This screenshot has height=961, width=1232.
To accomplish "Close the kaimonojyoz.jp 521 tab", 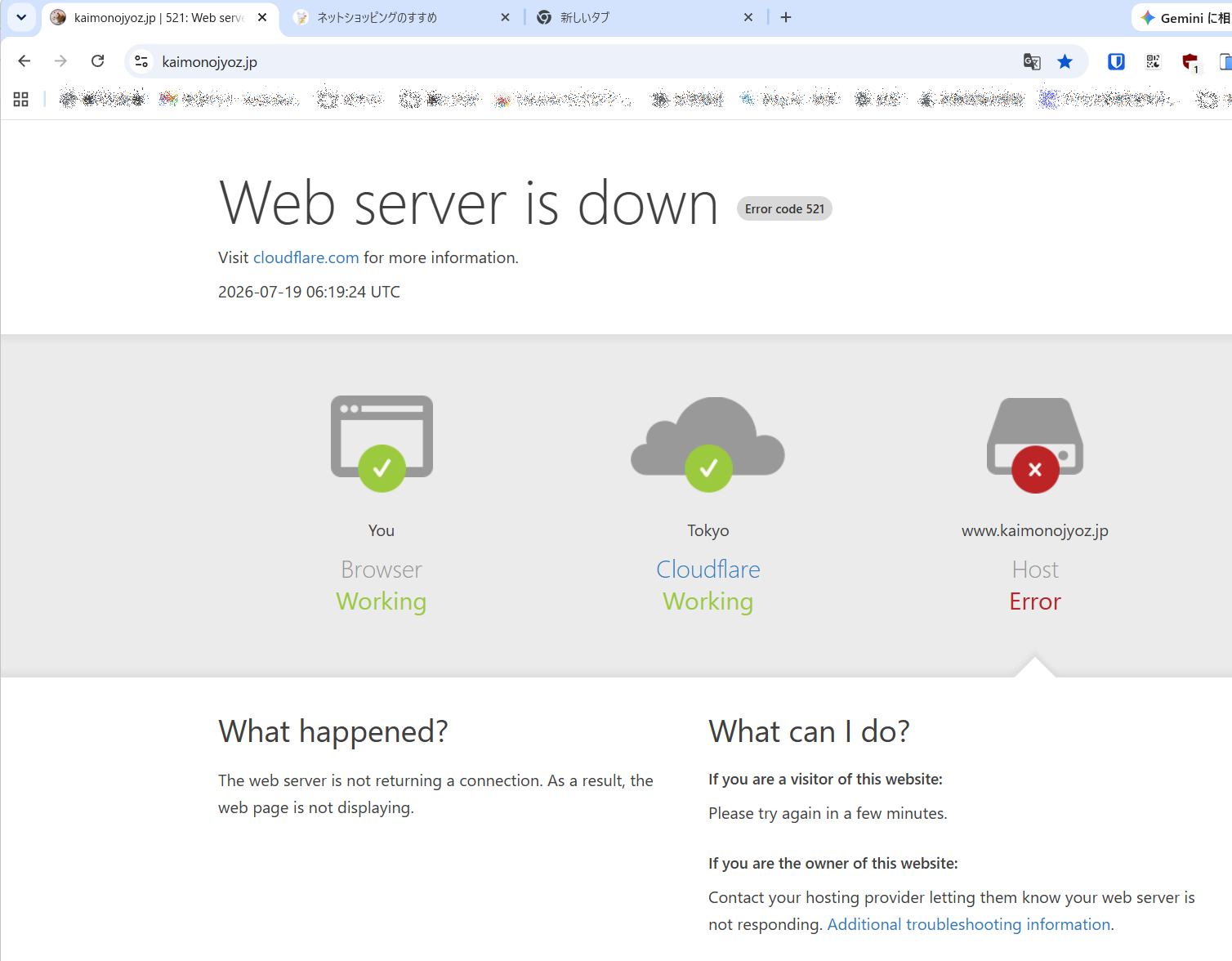I will pos(262,17).
